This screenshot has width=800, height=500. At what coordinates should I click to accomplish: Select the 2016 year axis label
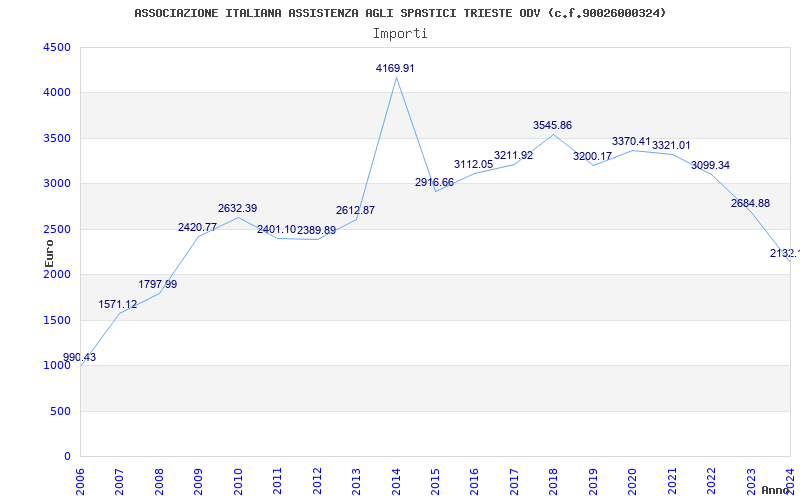pyautogui.click(x=475, y=482)
